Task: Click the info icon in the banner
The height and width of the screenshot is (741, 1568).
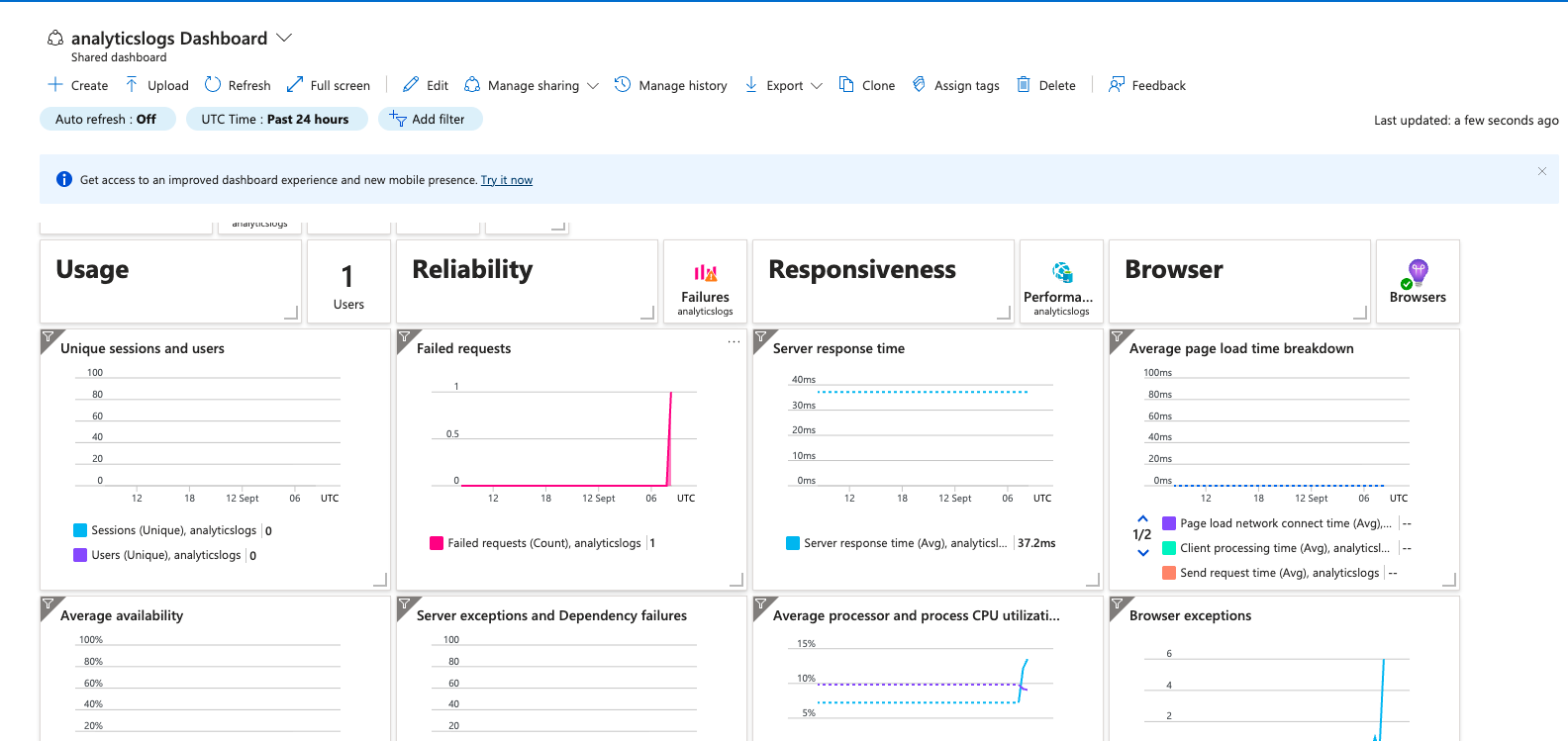Action: (x=64, y=179)
